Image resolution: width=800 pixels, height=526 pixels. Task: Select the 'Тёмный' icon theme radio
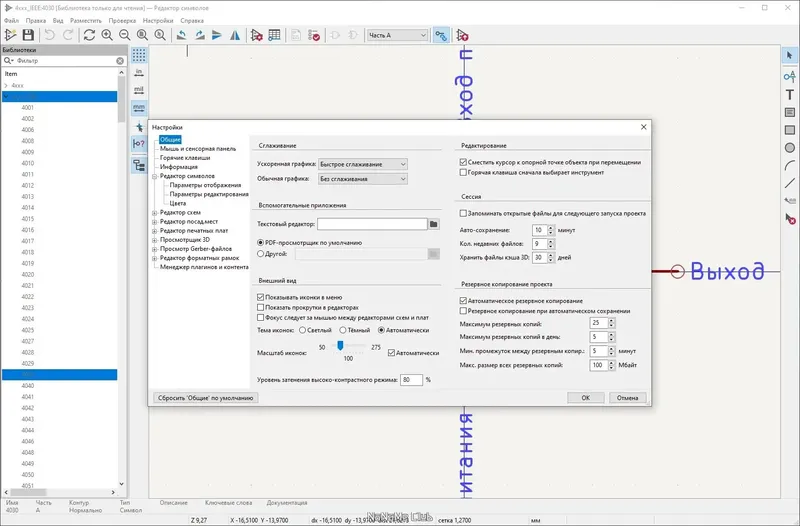click(343, 330)
